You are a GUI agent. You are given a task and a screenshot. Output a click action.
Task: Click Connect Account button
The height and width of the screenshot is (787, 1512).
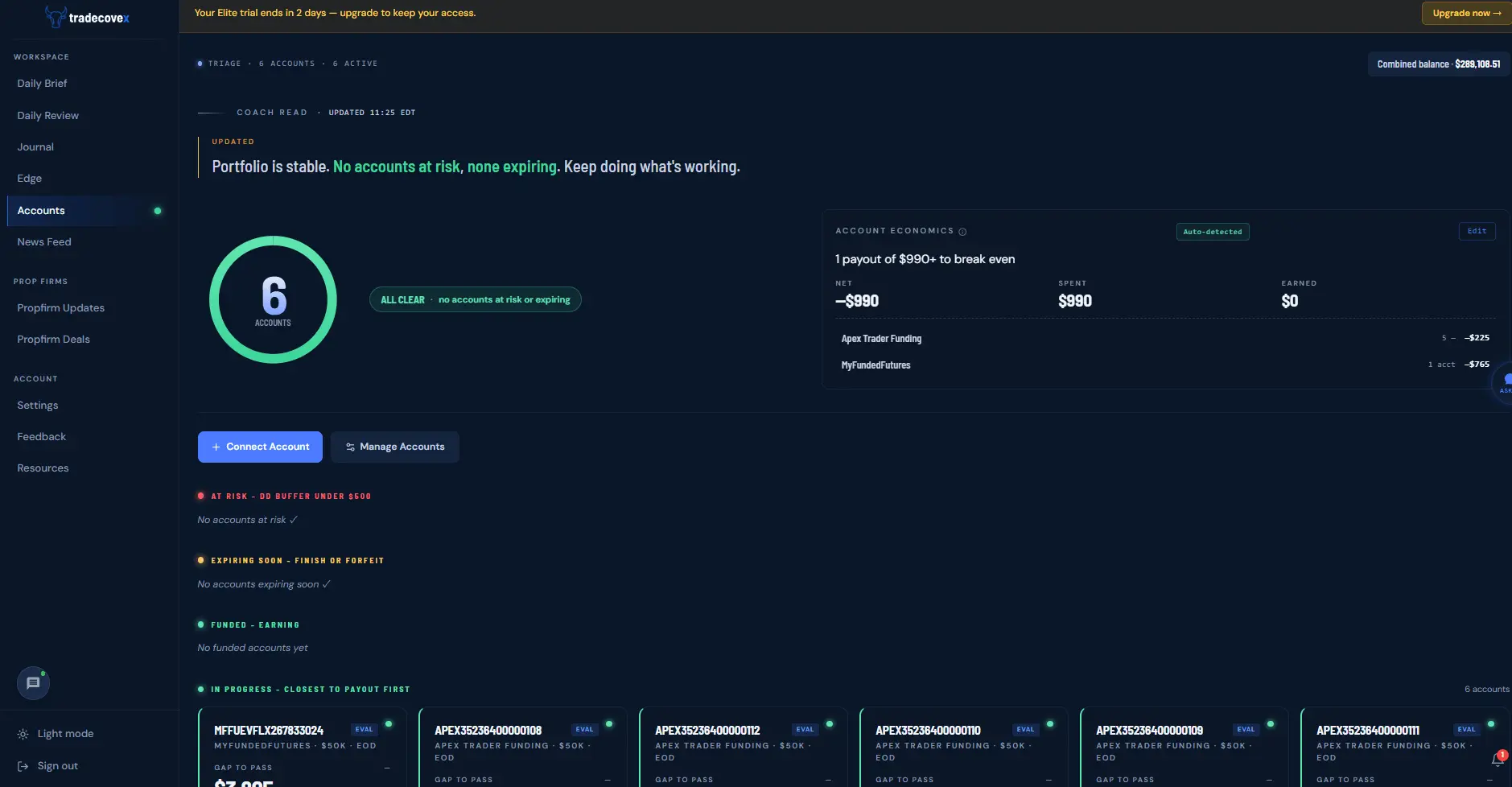[x=260, y=447]
